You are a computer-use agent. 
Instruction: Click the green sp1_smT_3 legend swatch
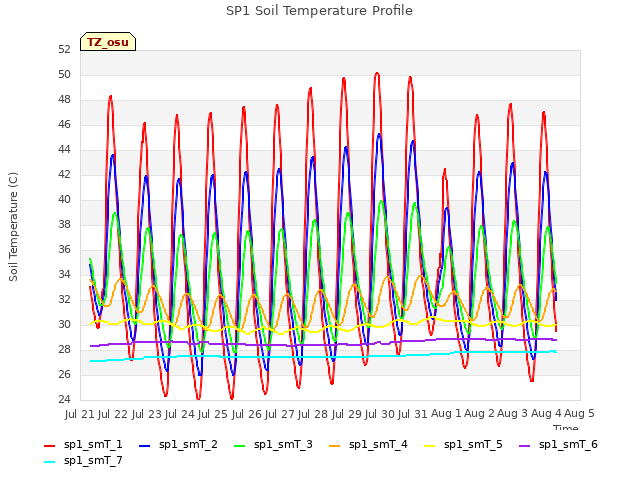point(240,446)
